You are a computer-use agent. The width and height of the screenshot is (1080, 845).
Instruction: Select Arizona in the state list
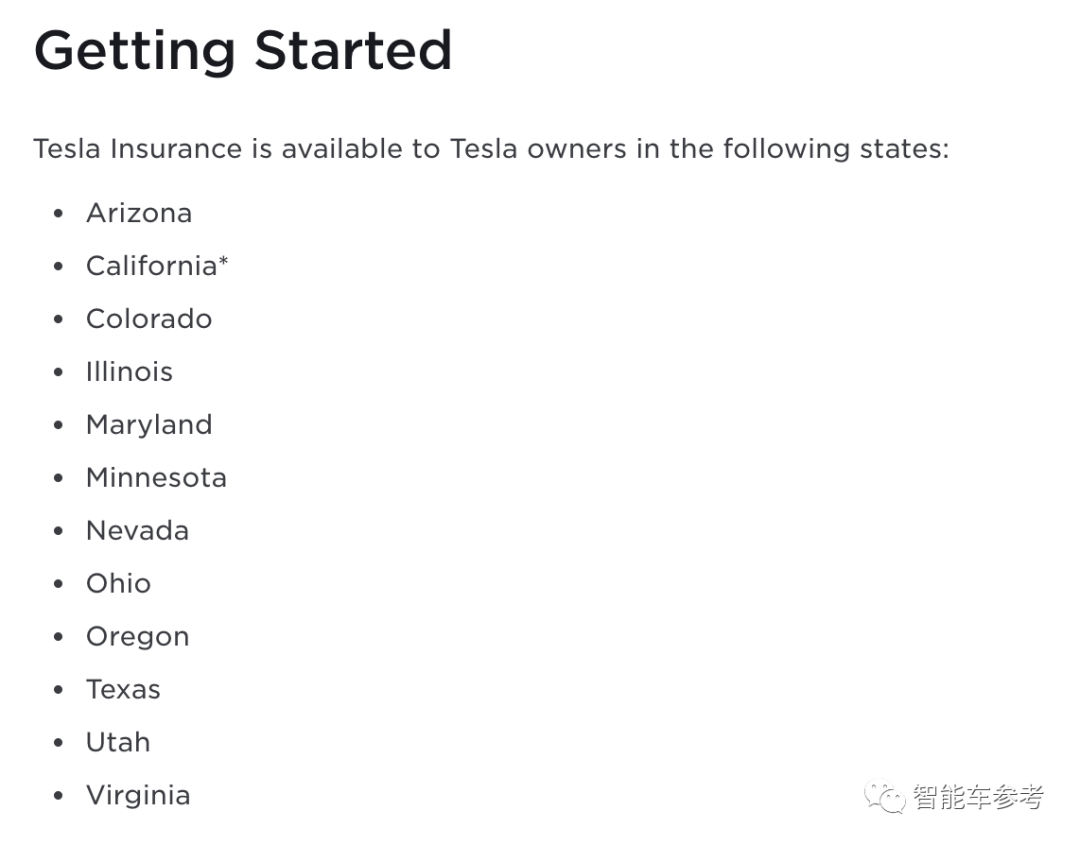(x=139, y=213)
